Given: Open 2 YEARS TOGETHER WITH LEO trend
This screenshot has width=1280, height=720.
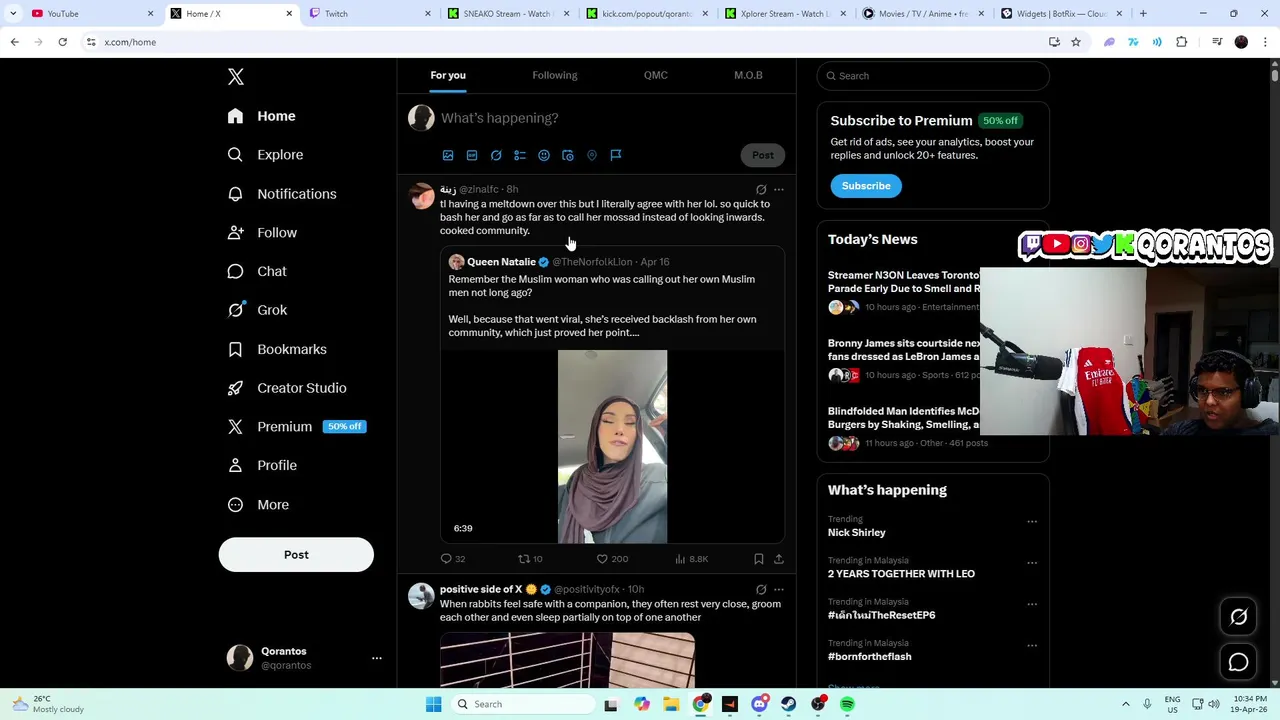Looking at the screenshot, I should (x=901, y=574).
